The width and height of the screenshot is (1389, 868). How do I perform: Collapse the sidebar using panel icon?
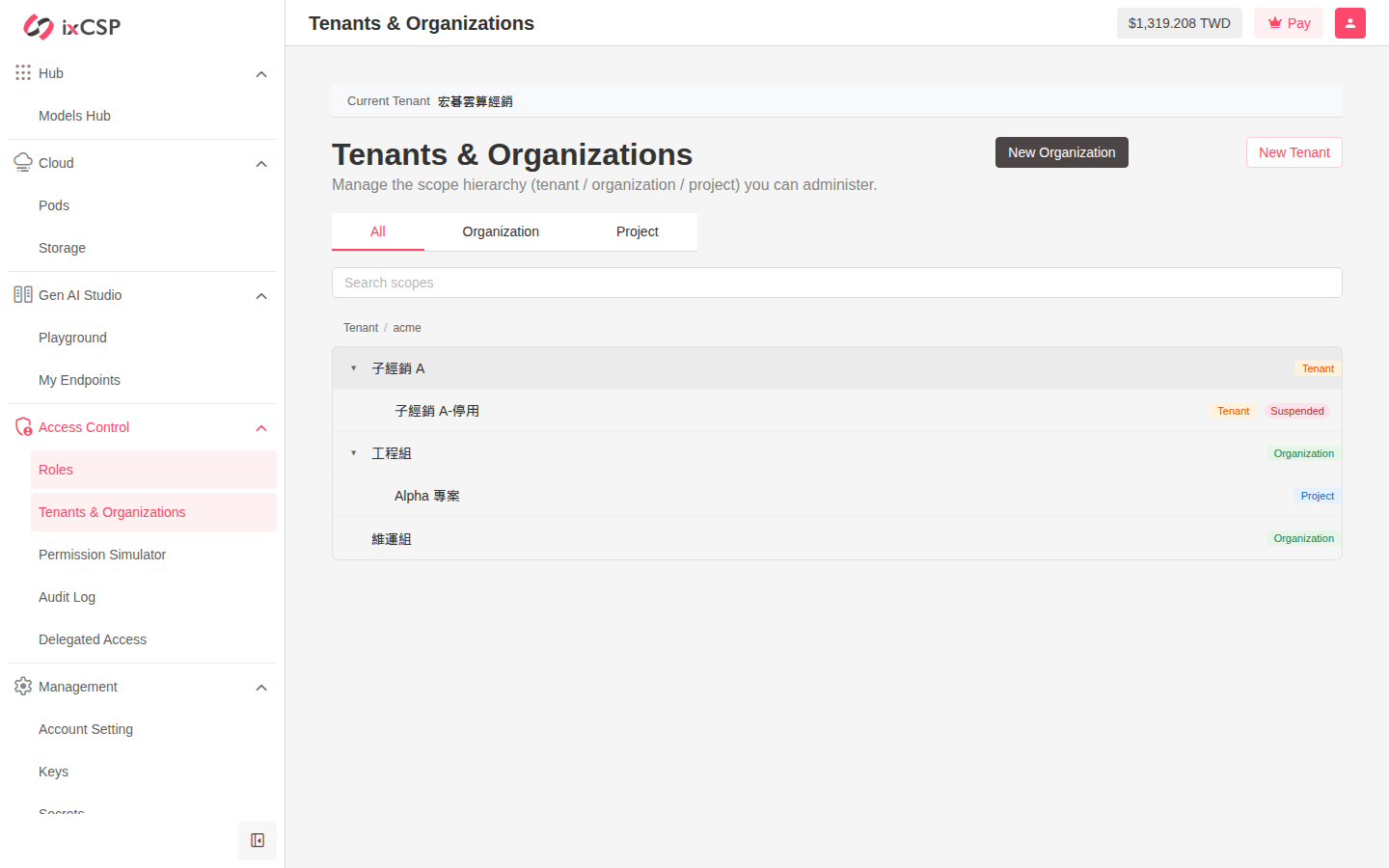(258, 841)
